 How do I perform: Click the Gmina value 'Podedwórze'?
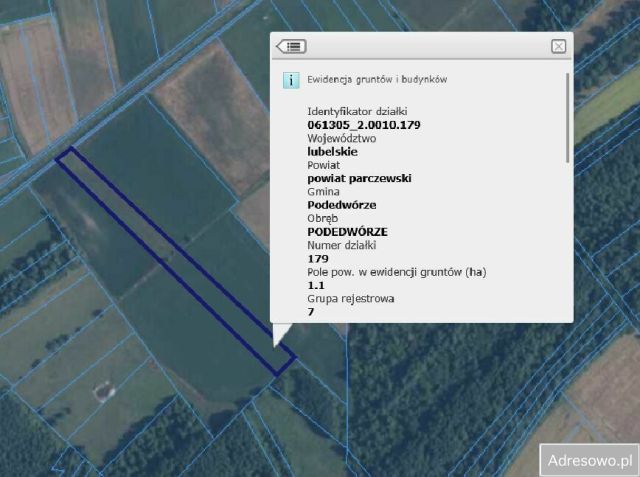pos(342,205)
